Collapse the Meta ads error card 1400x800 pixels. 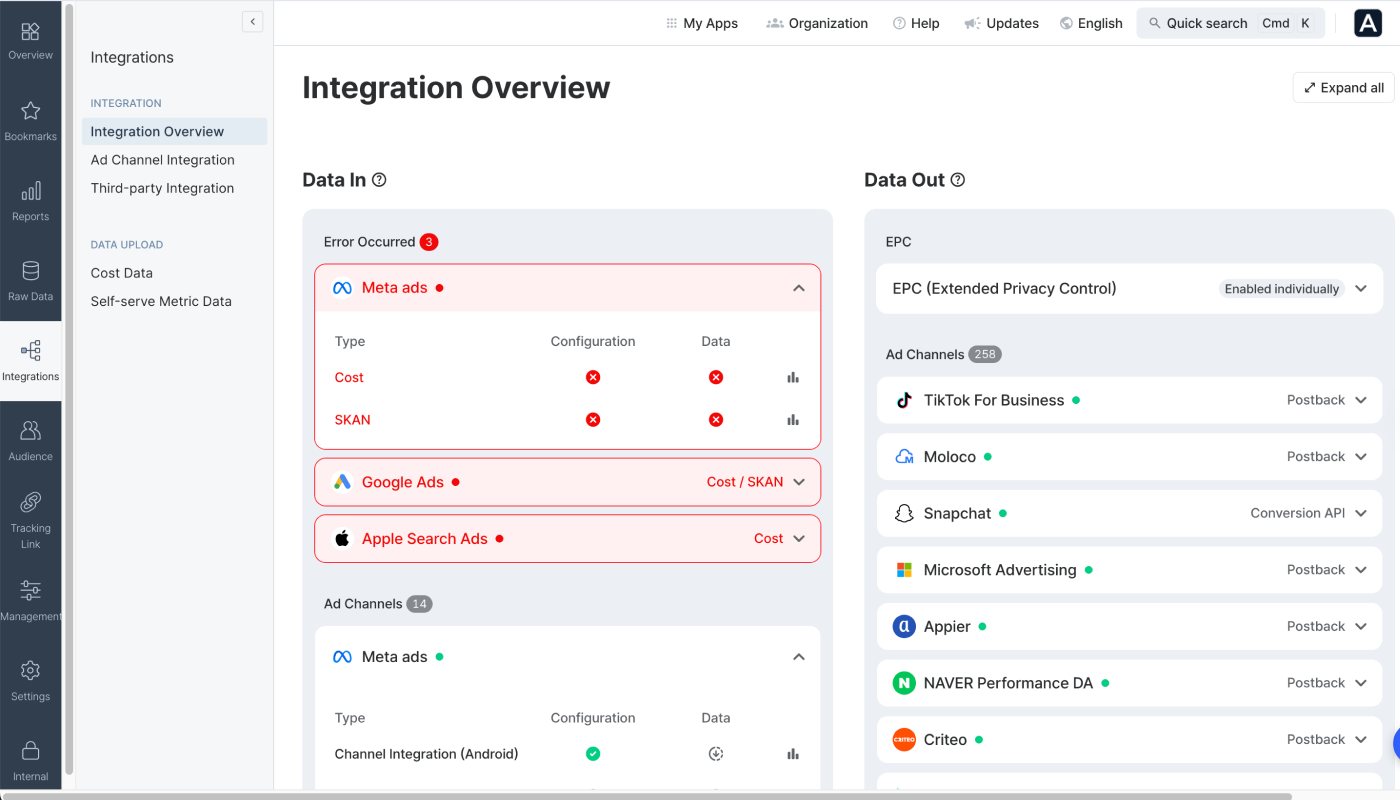799,288
